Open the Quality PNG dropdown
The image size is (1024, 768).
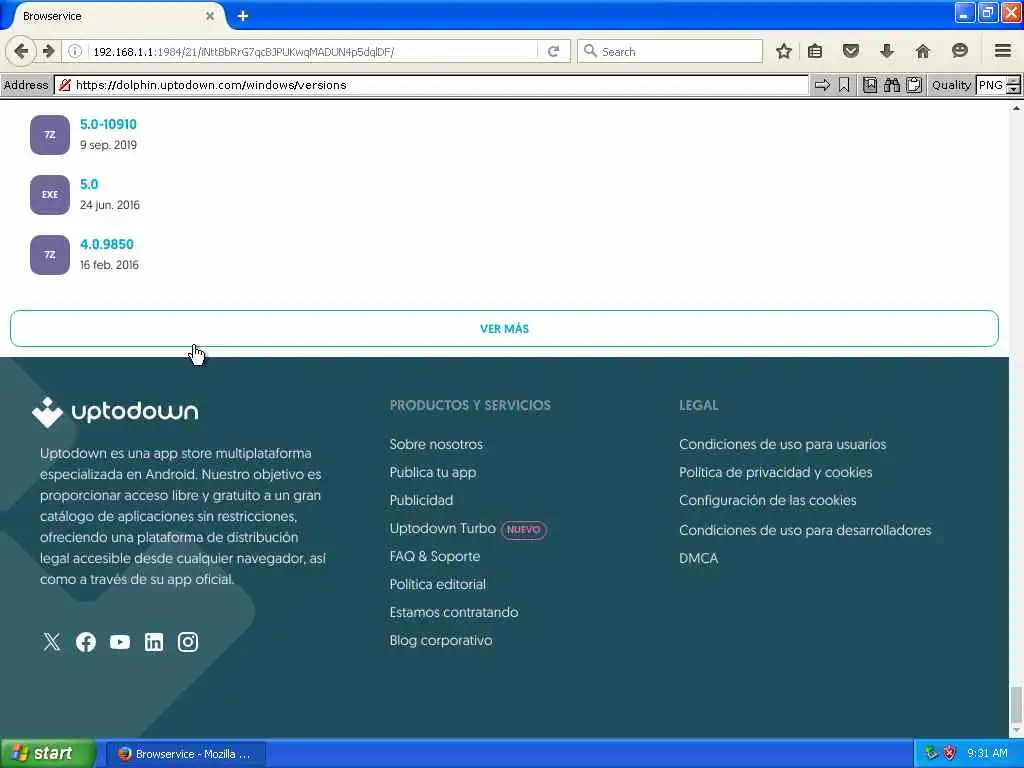tap(998, 85)
